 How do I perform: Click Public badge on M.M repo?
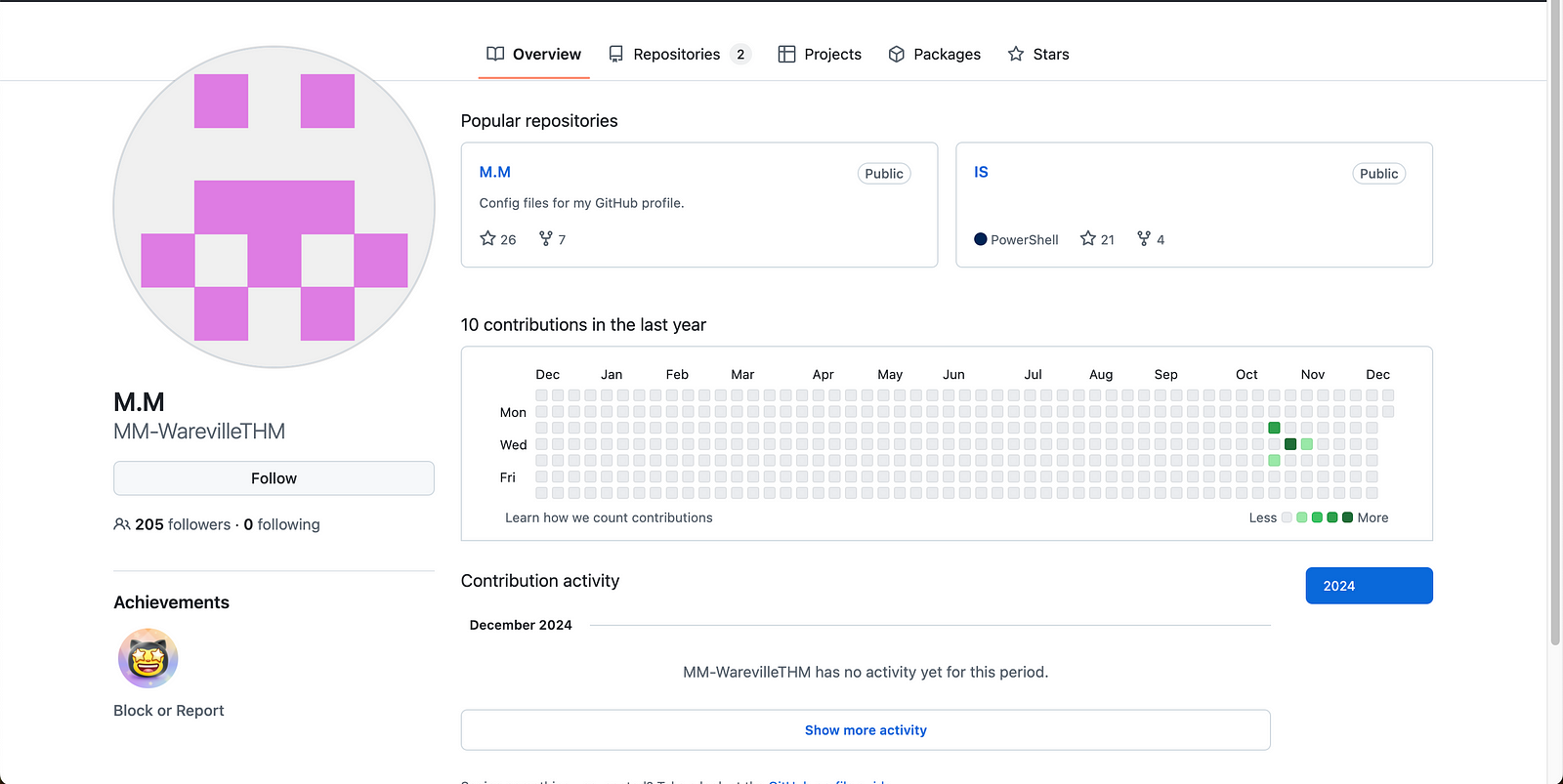click(x=884, y=174)
